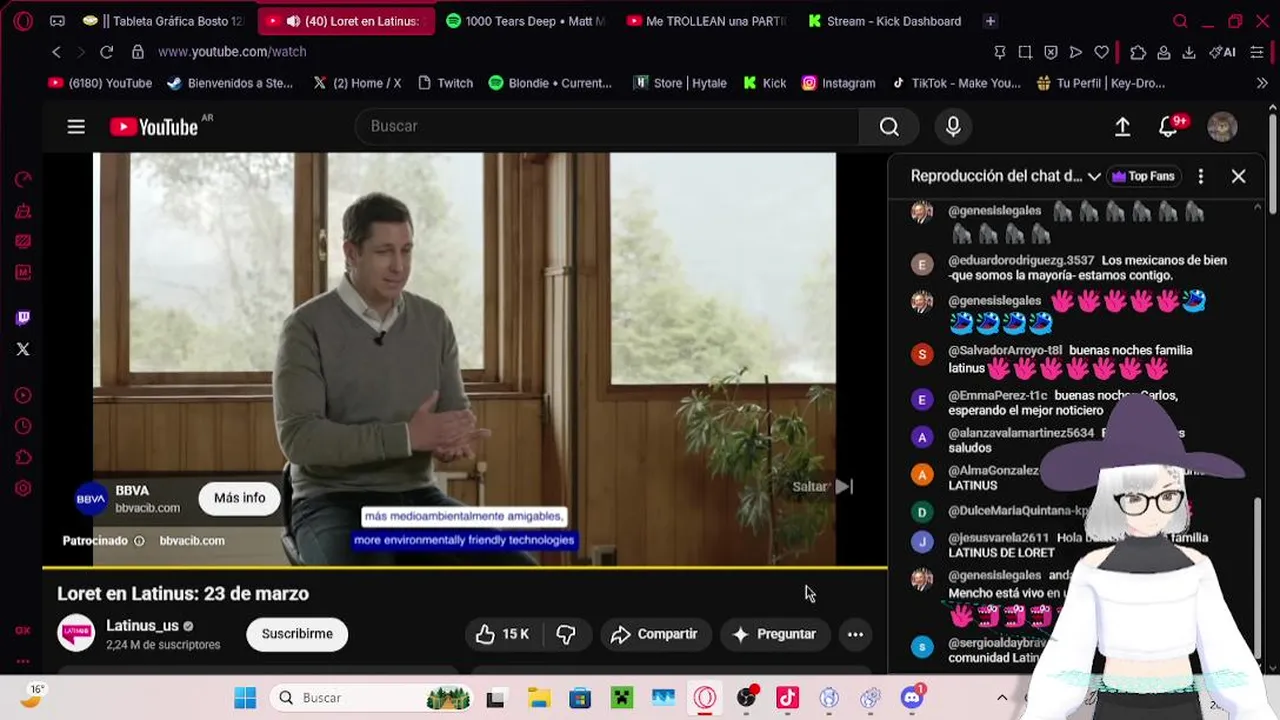Open the Instagram bookmark
This screenshot has height=720, width=1280.
tap(838, 83)
